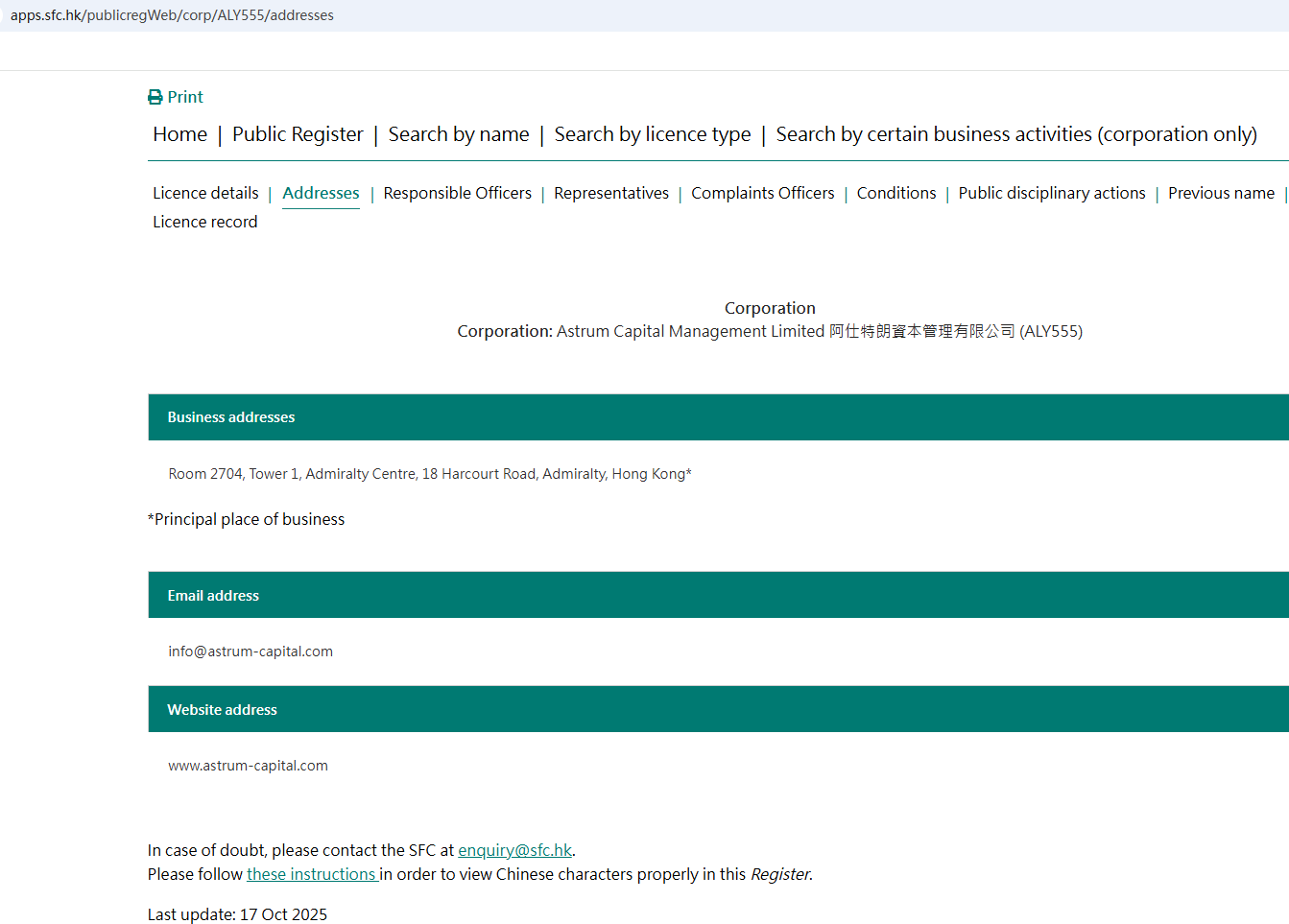Click info@astrum-capital.com email text
The image size is (1289, 924).
(251, 652)
